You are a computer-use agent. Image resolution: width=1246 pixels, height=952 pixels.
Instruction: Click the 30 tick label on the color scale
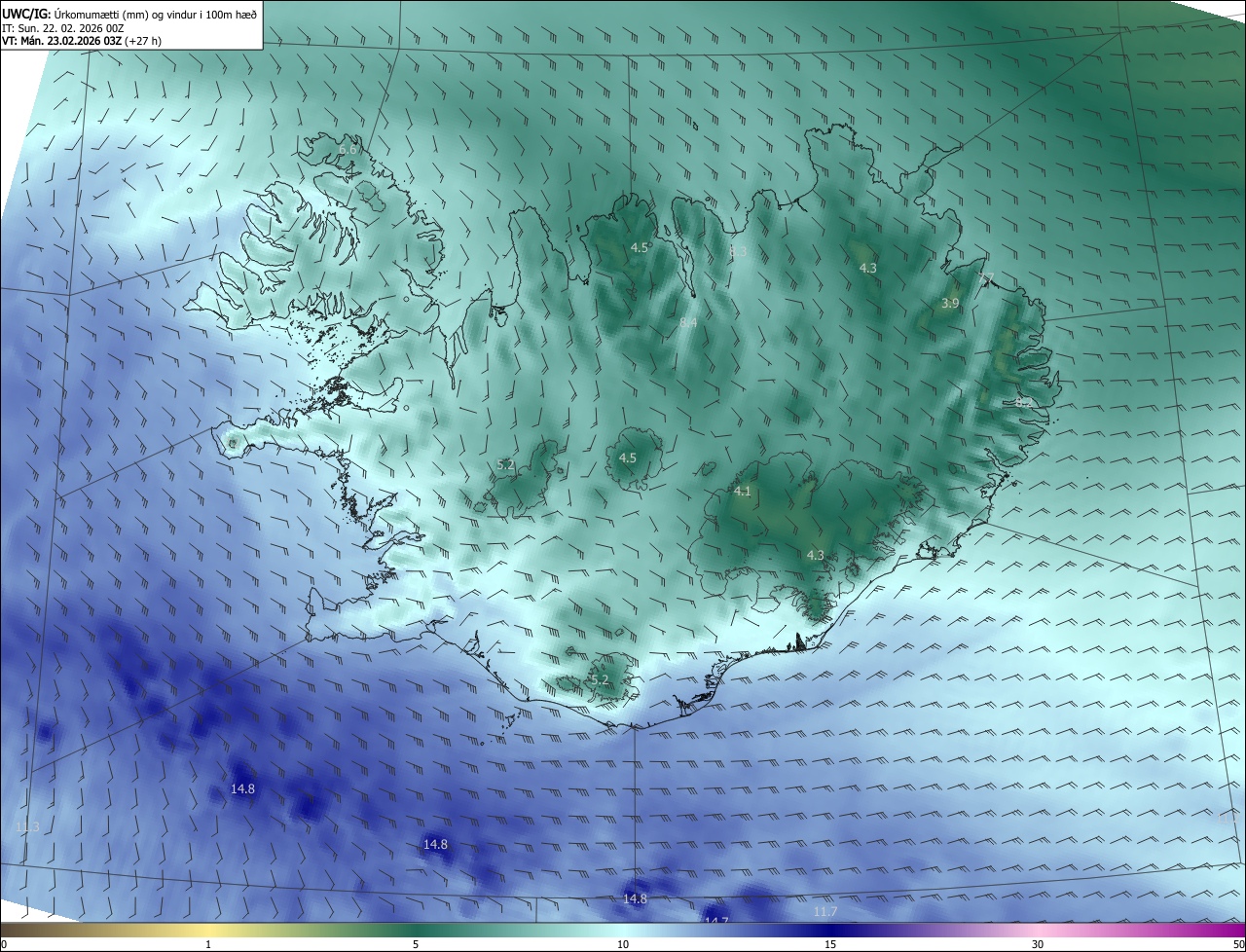(x=1038, y=944)
